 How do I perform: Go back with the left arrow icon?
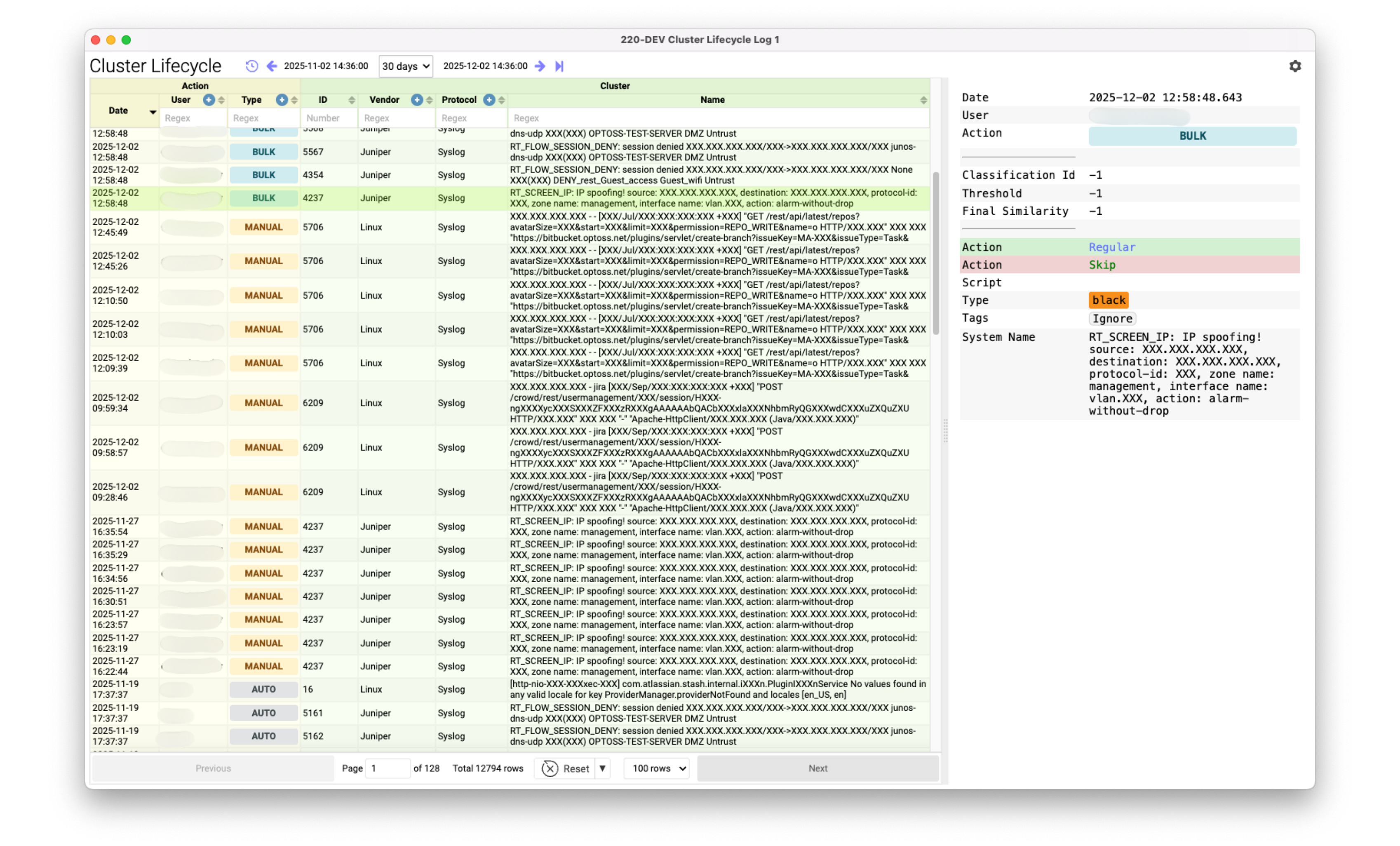pos(272,66)
